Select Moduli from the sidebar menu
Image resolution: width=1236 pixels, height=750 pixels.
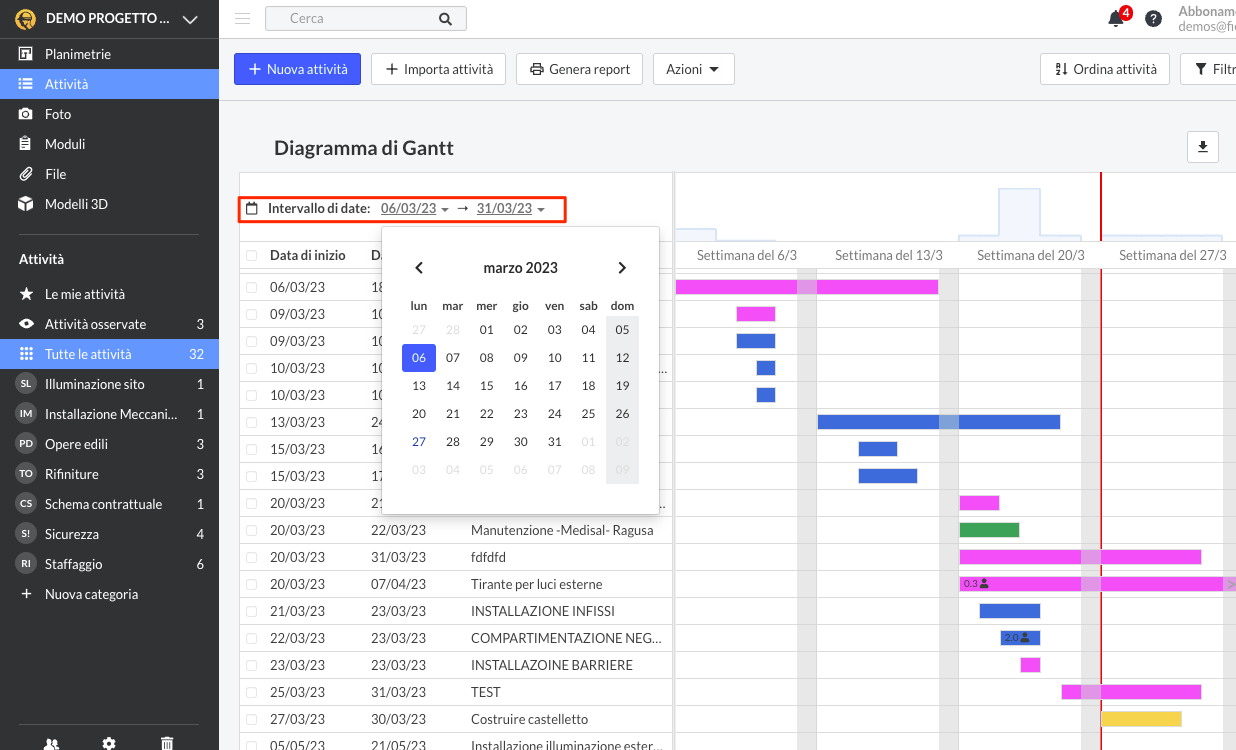65,144
